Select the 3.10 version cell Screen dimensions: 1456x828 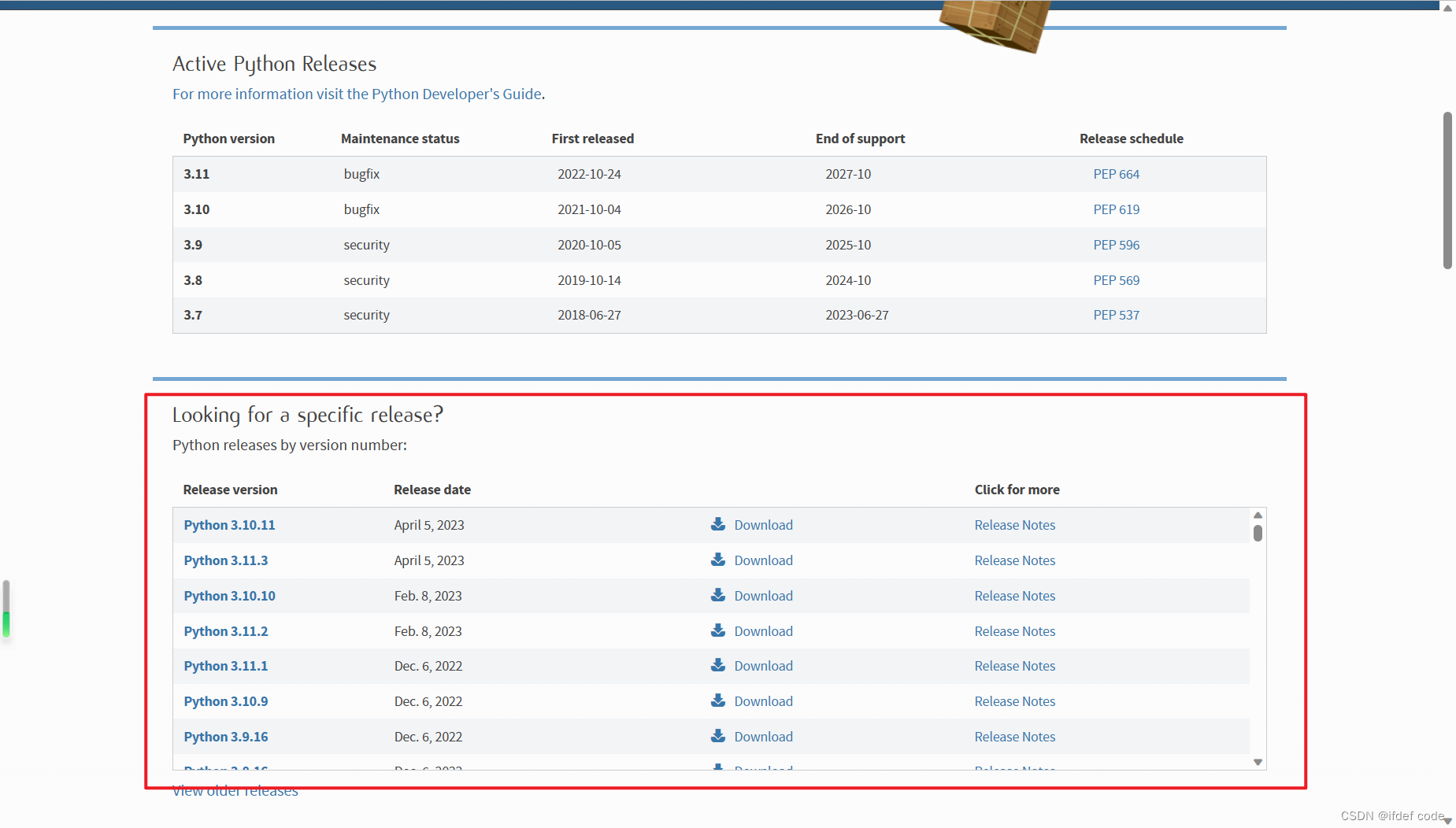click(x=196, y=209)
